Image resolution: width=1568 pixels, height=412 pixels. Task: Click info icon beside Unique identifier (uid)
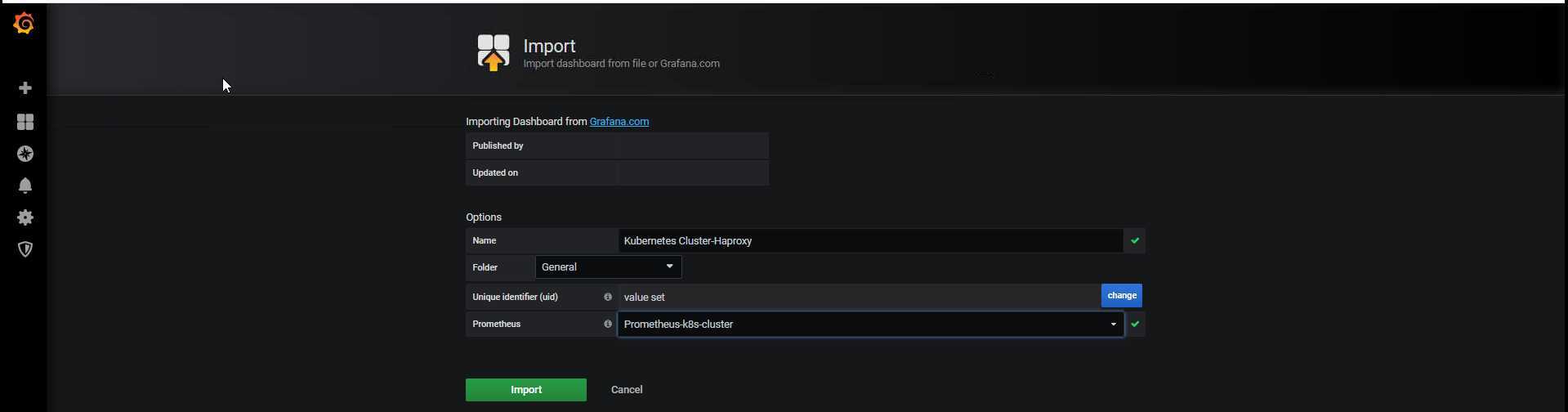point(608,297)
